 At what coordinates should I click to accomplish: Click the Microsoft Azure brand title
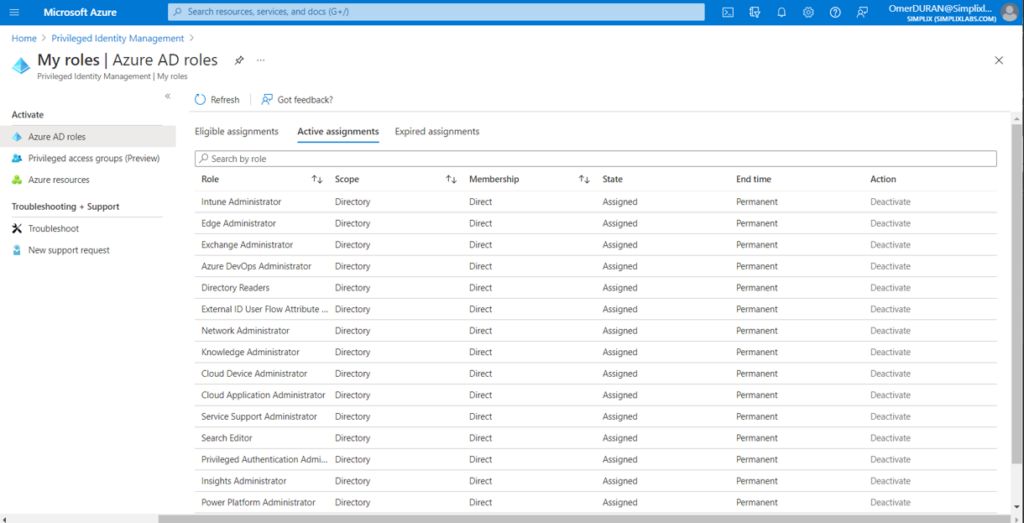(80, 12)
